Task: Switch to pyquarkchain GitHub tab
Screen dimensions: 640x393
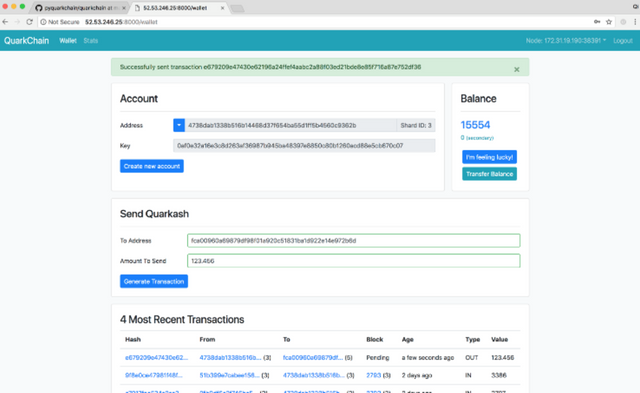Action: (79, 8)
